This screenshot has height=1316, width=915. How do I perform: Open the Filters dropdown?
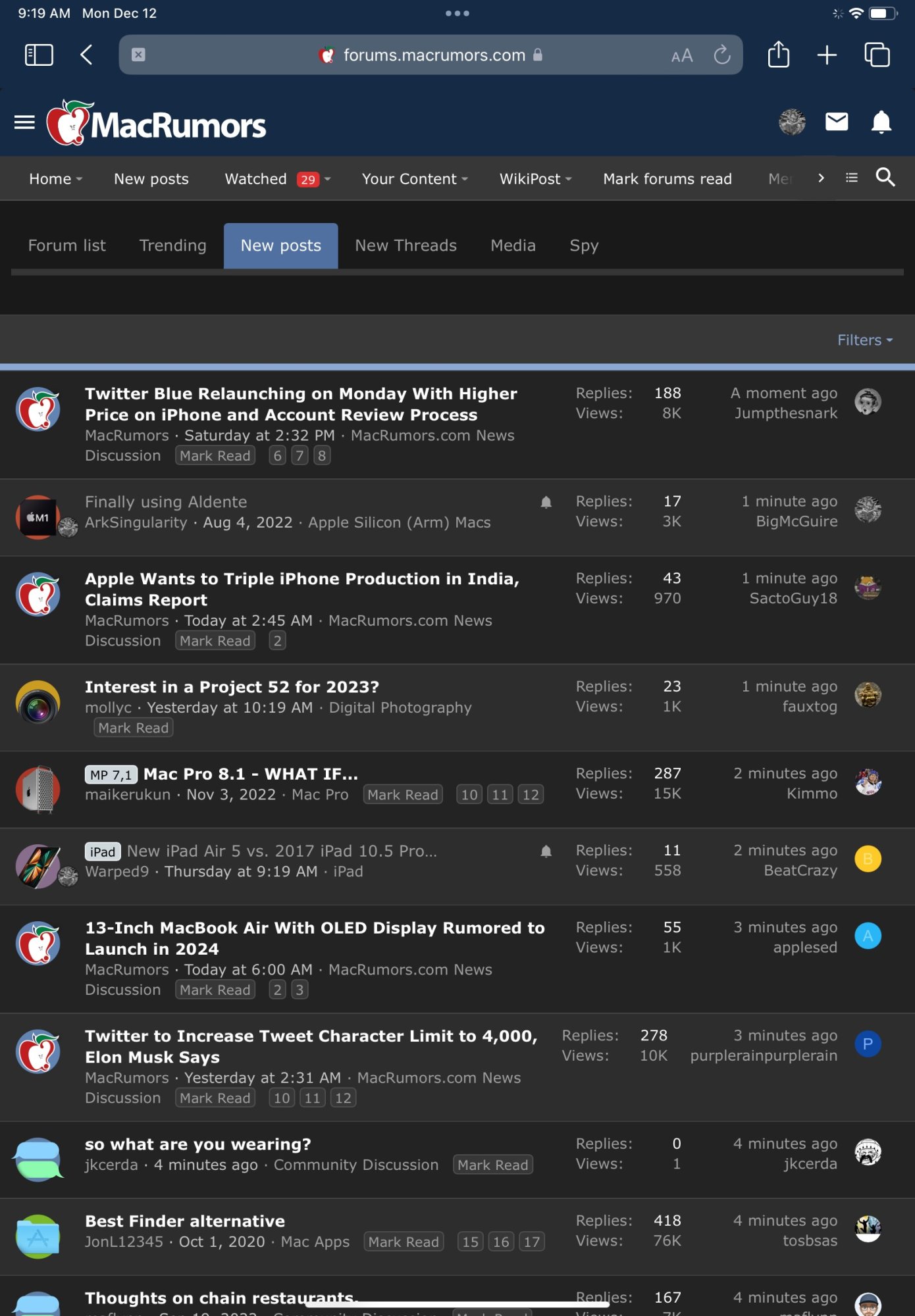[x=865, y=340]
